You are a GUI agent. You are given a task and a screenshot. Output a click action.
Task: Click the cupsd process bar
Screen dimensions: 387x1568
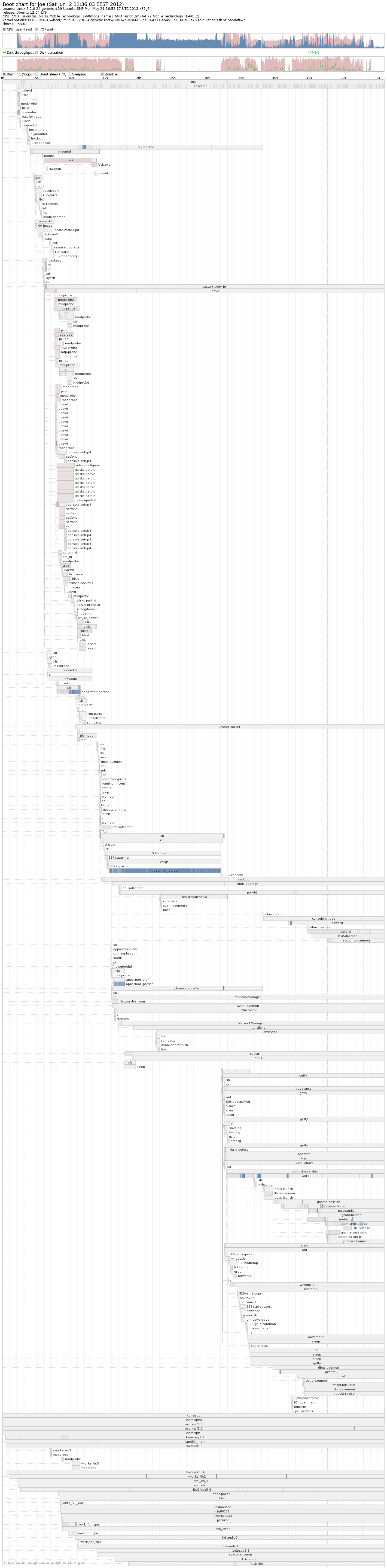tap(254, 1054)
